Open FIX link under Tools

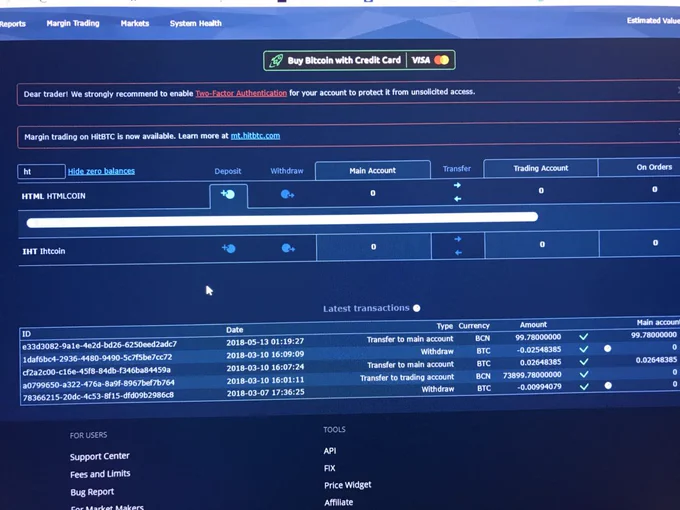pyautogui.click(x=330, y=468)
